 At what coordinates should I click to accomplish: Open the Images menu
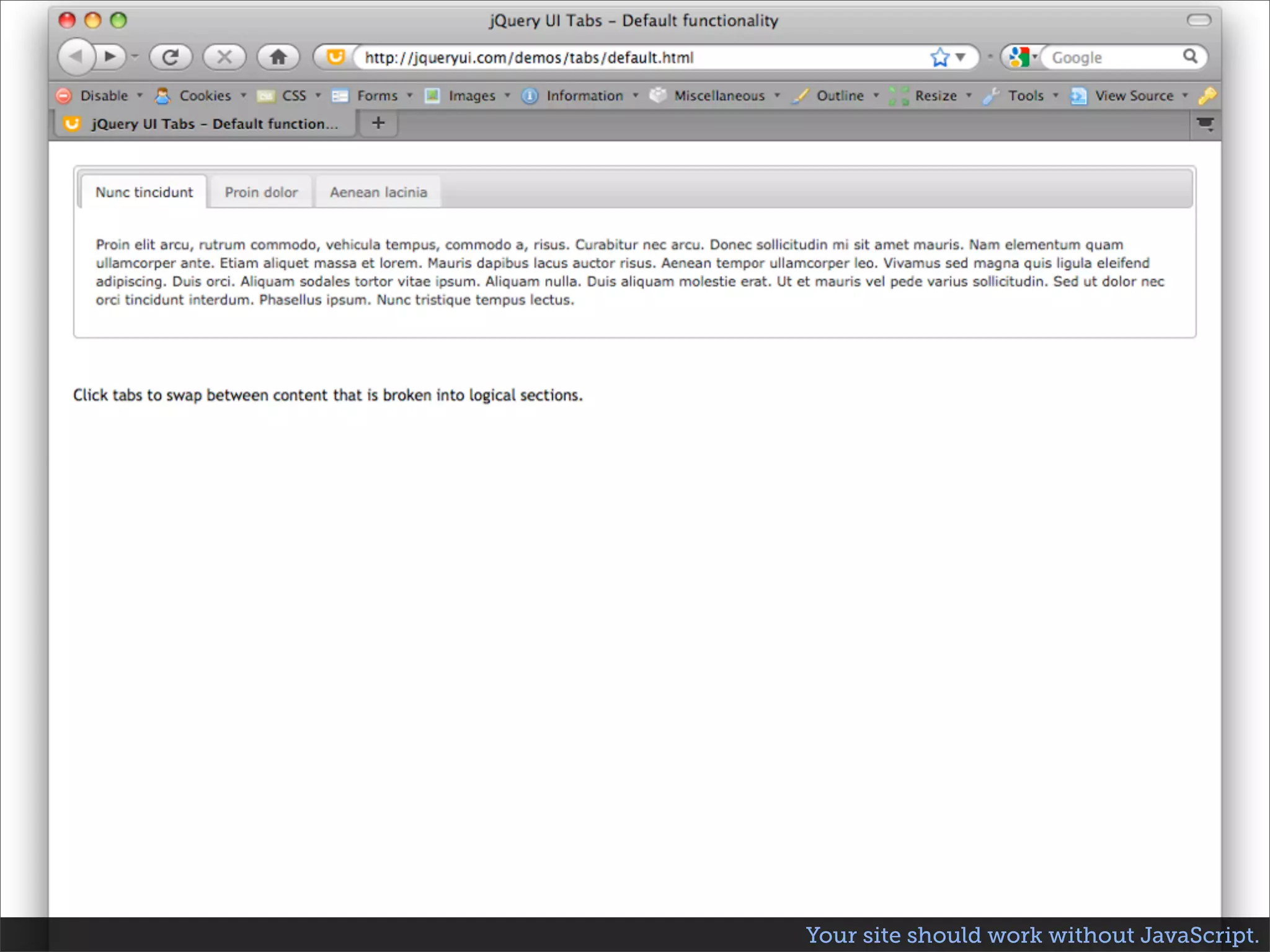[x=479, y=95]
